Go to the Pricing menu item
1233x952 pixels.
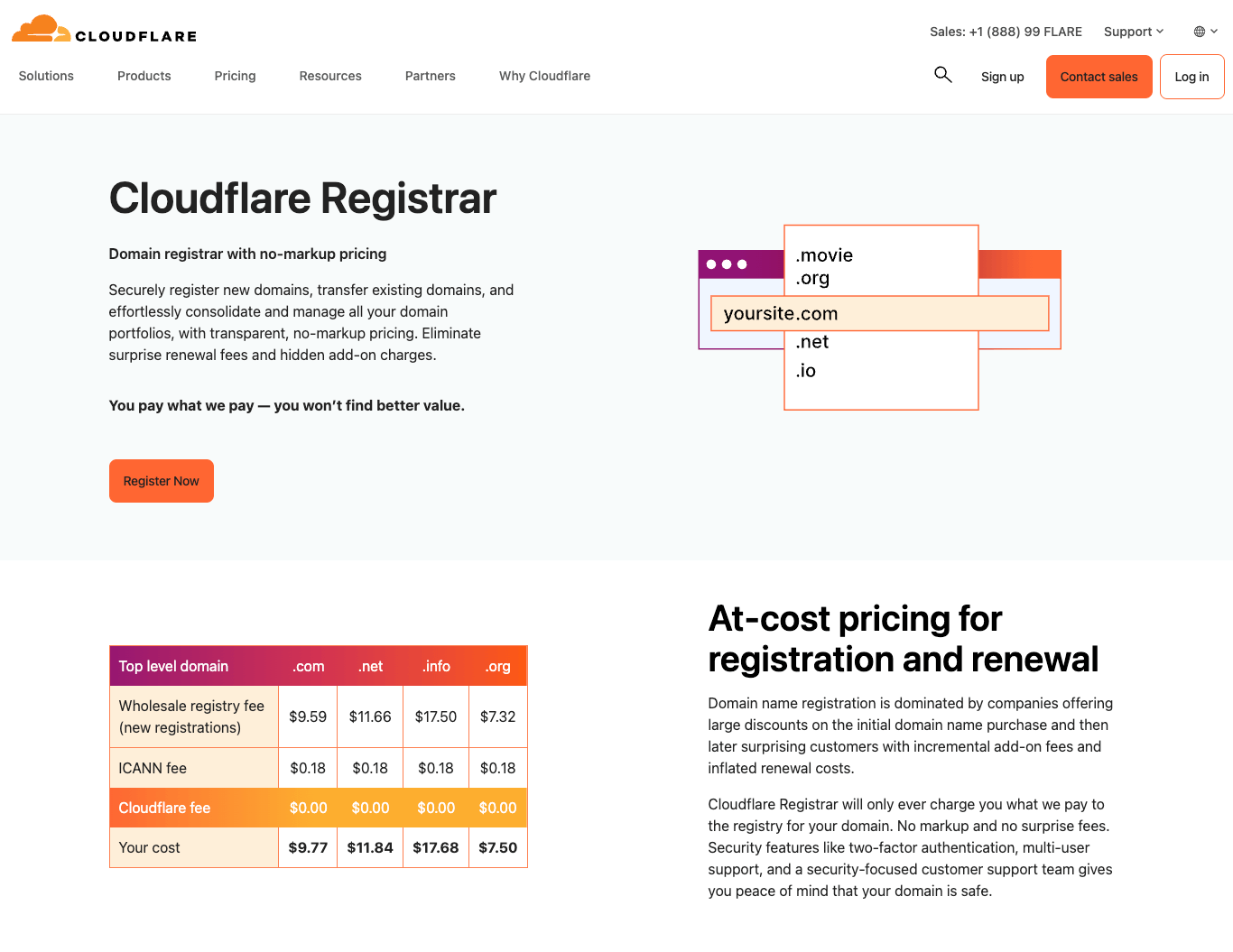[x=236, y=76]
